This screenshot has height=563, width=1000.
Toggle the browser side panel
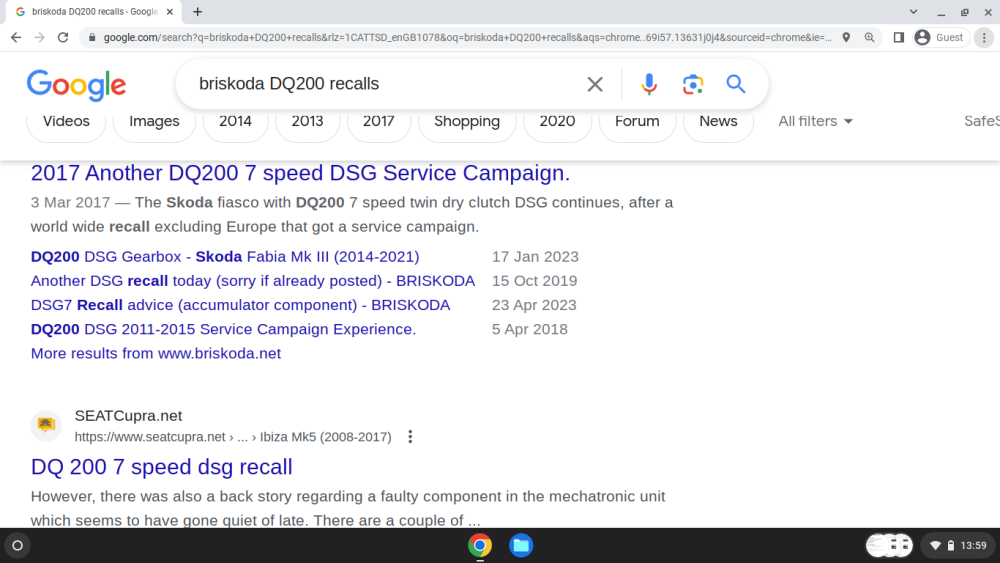point(899,38)
